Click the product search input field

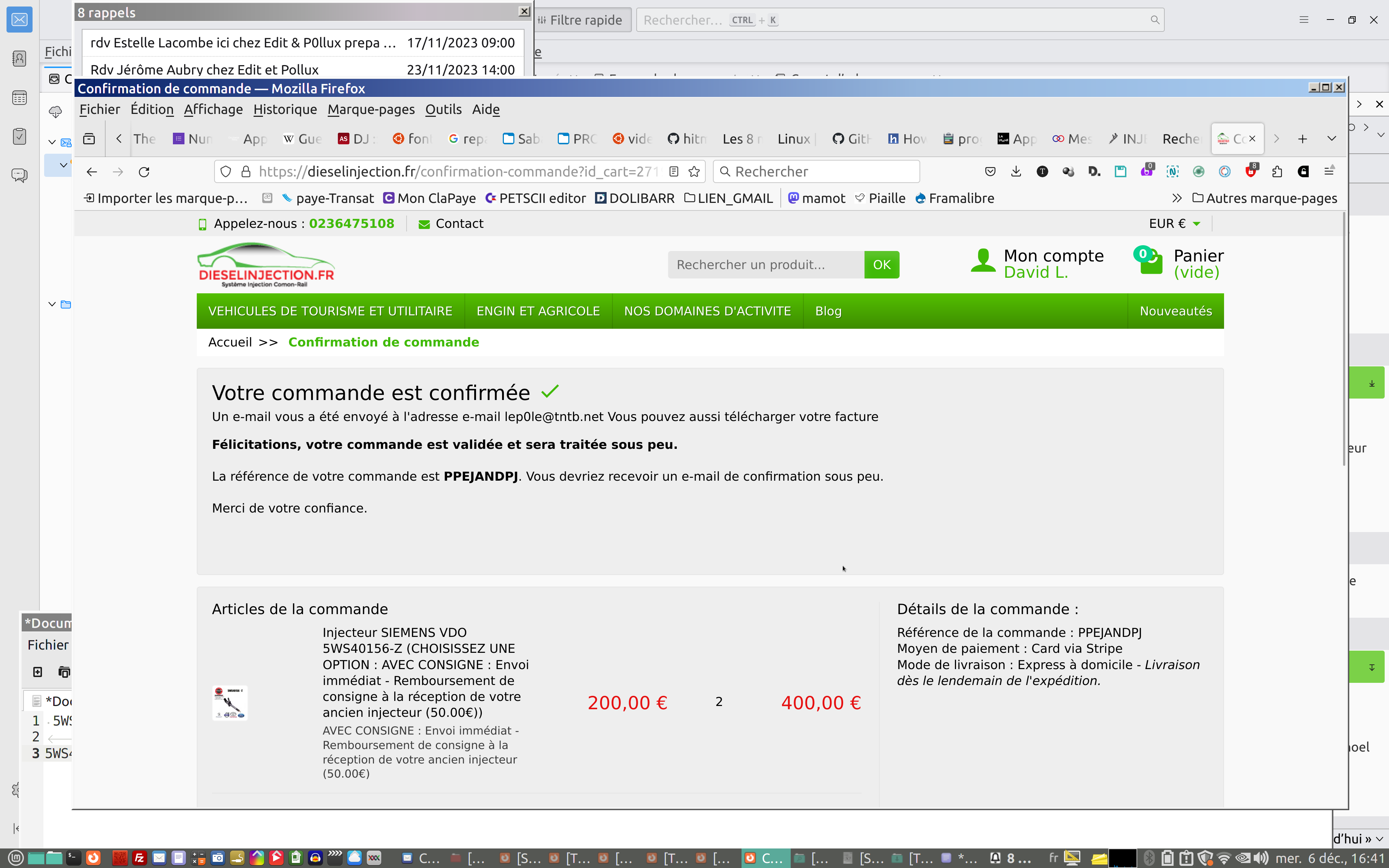pos(766,265)
